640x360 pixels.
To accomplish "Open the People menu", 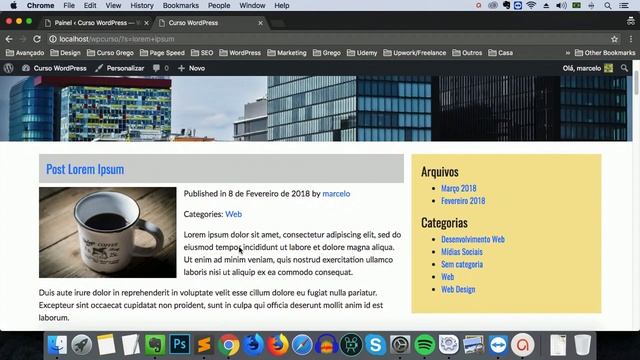I will pyautogui.click(x=219, y=5).
